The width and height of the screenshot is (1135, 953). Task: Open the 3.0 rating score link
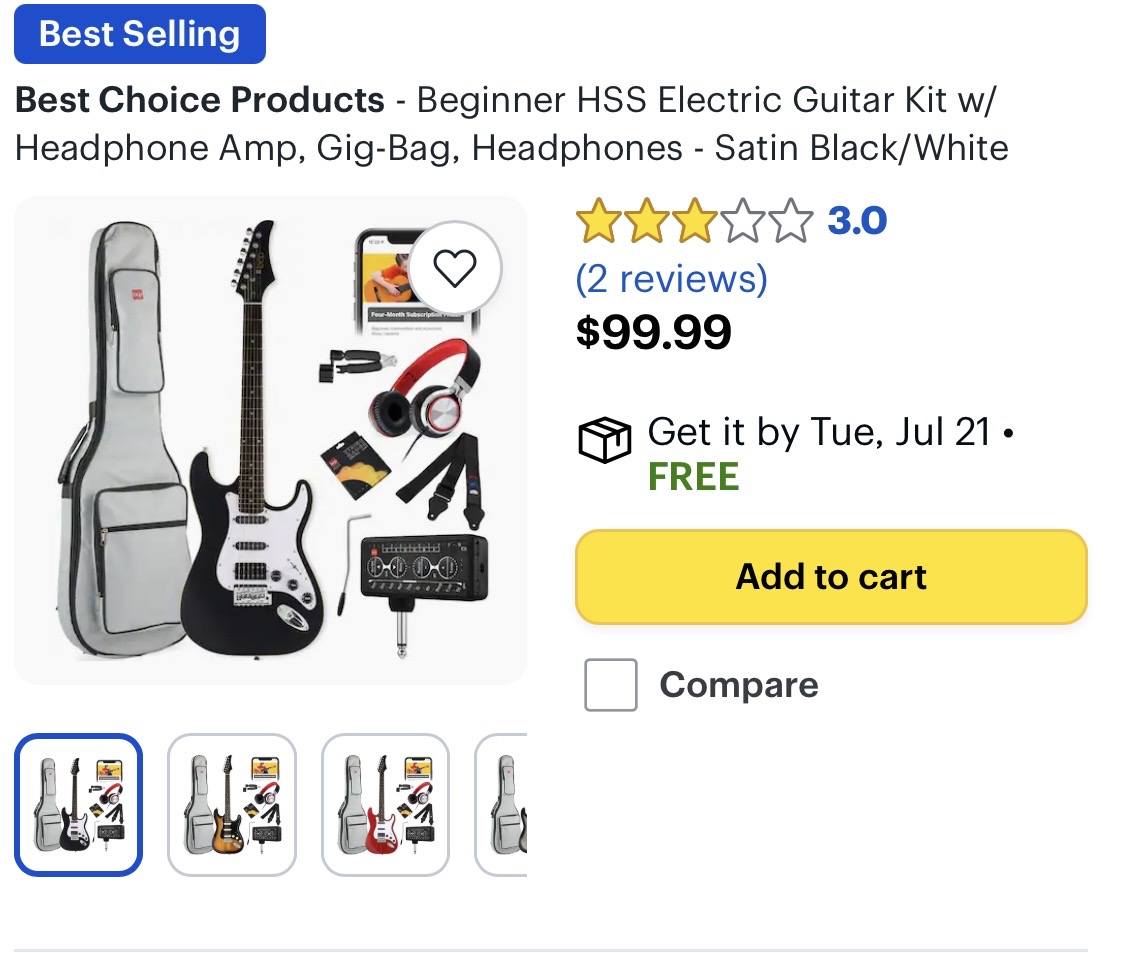(857, 221)
